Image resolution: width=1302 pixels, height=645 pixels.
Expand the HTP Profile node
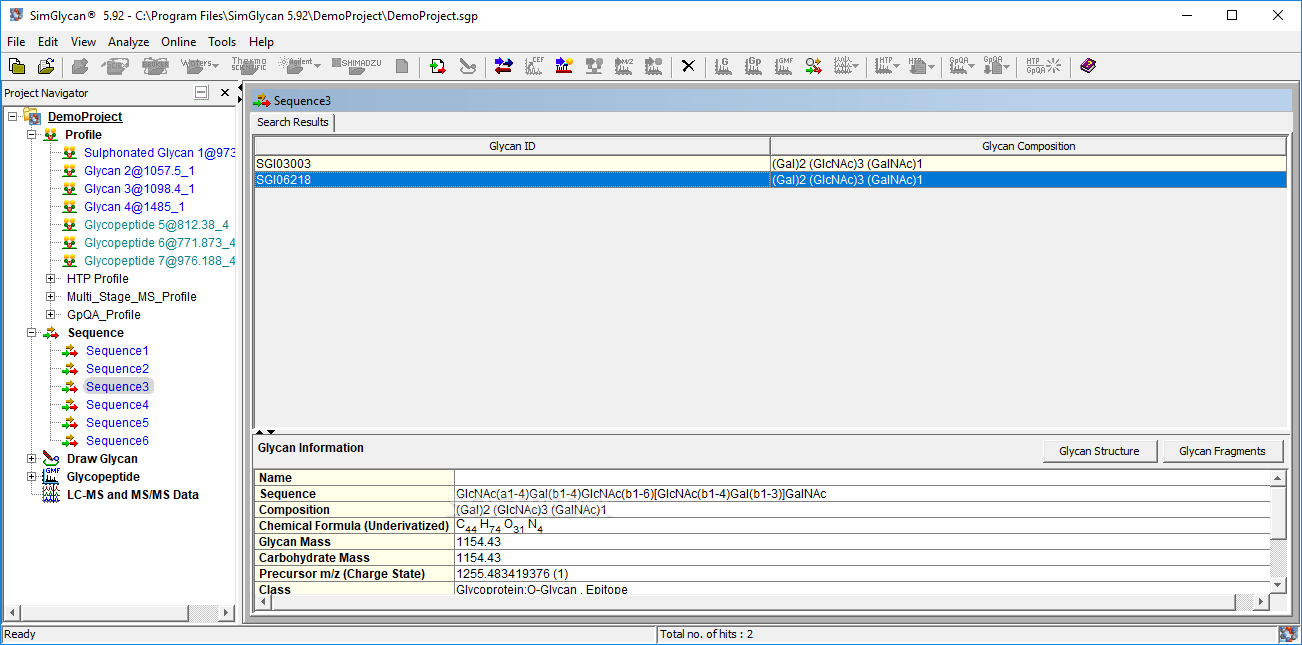click(x=51, y=279)
